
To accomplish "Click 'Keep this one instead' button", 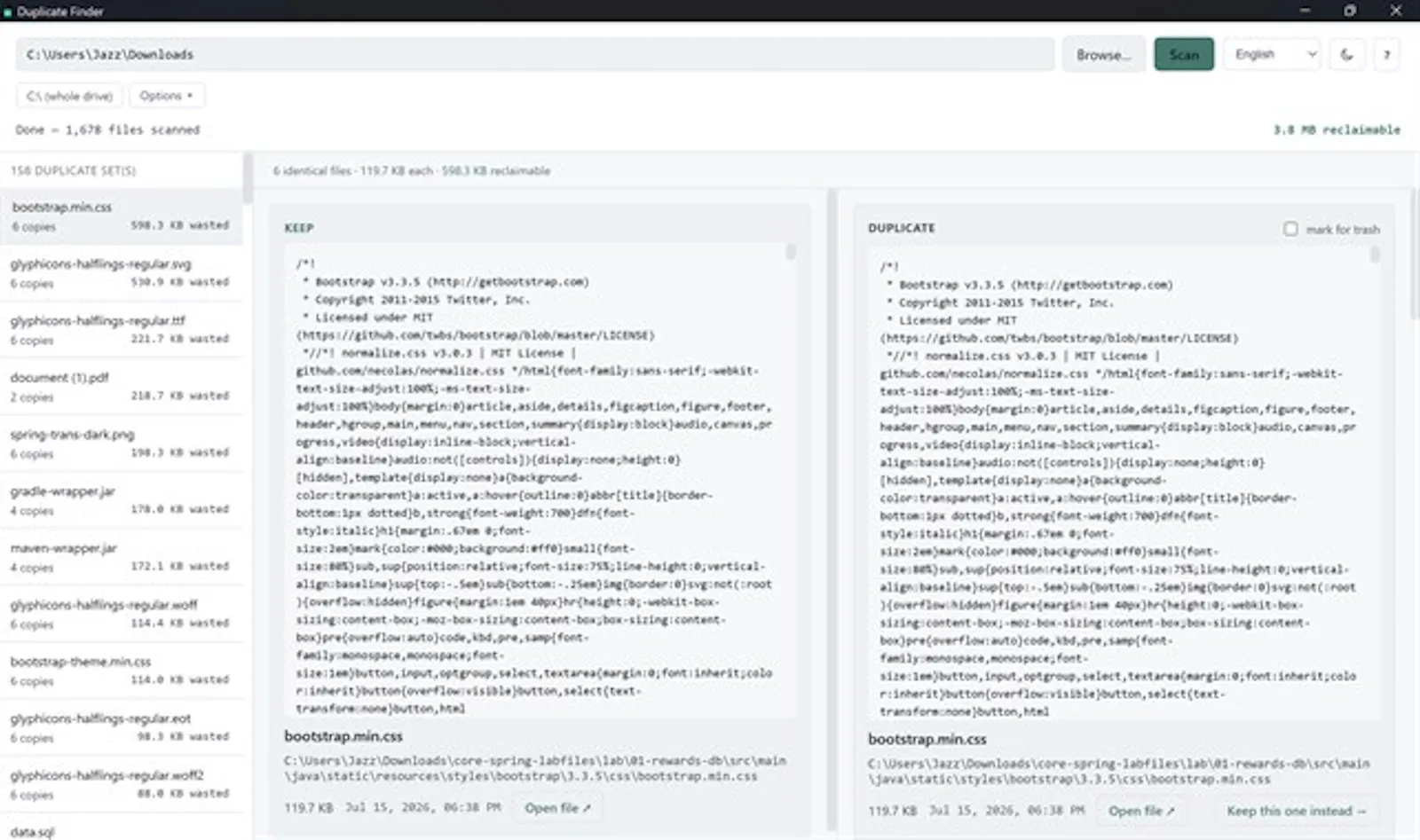I will (x=1297, y=811).
